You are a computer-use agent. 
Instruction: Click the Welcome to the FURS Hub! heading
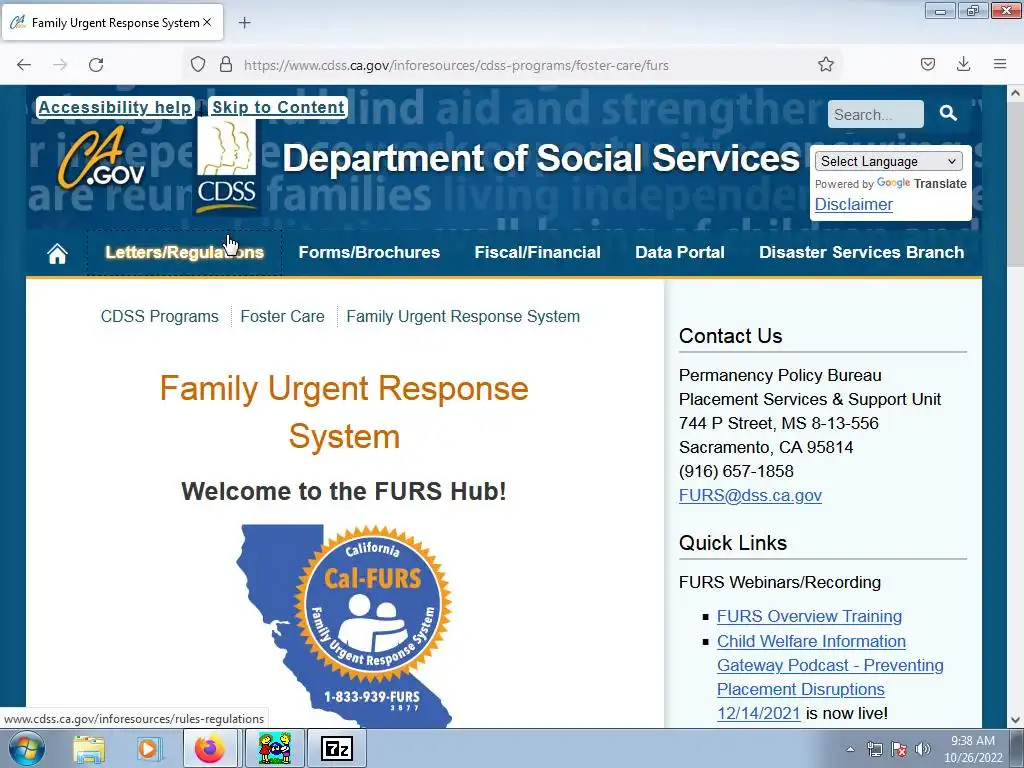pyautogui.click(x=344, y=491)
